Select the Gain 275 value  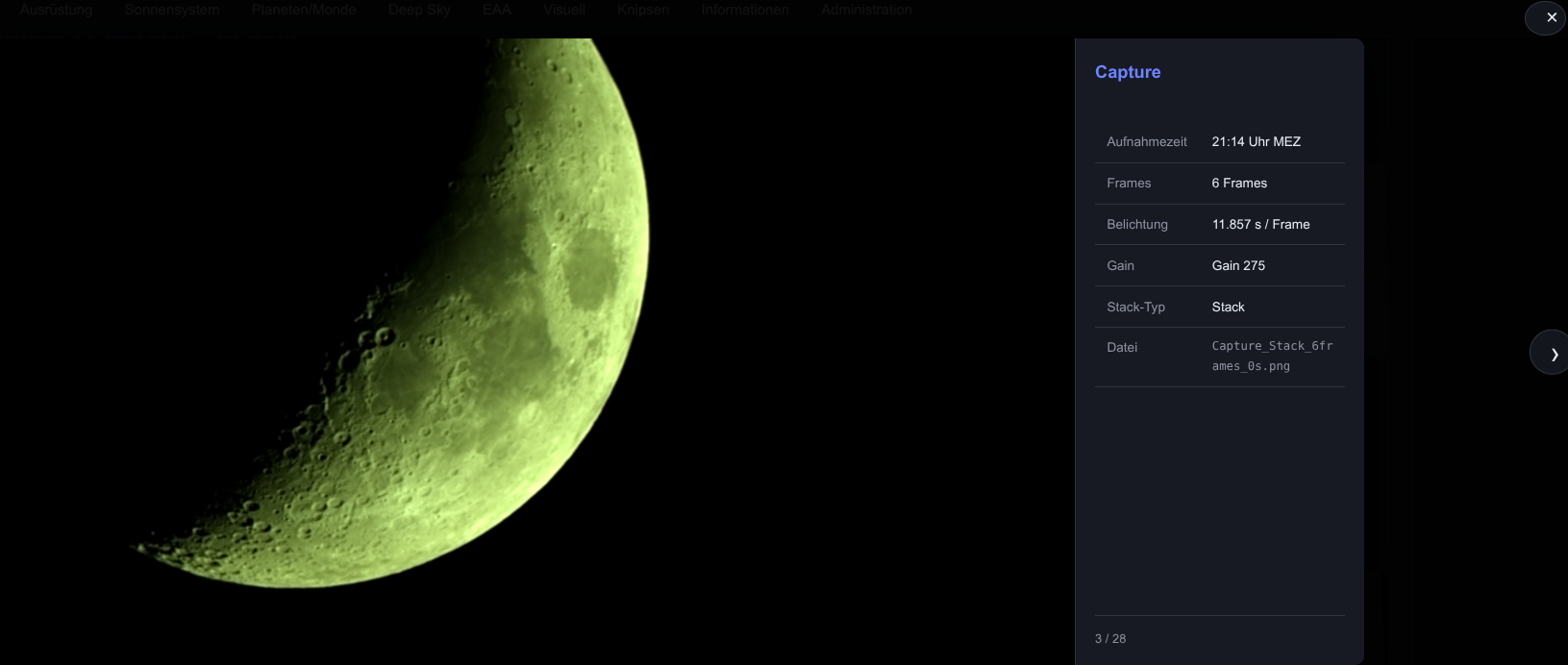(1238, 265)
